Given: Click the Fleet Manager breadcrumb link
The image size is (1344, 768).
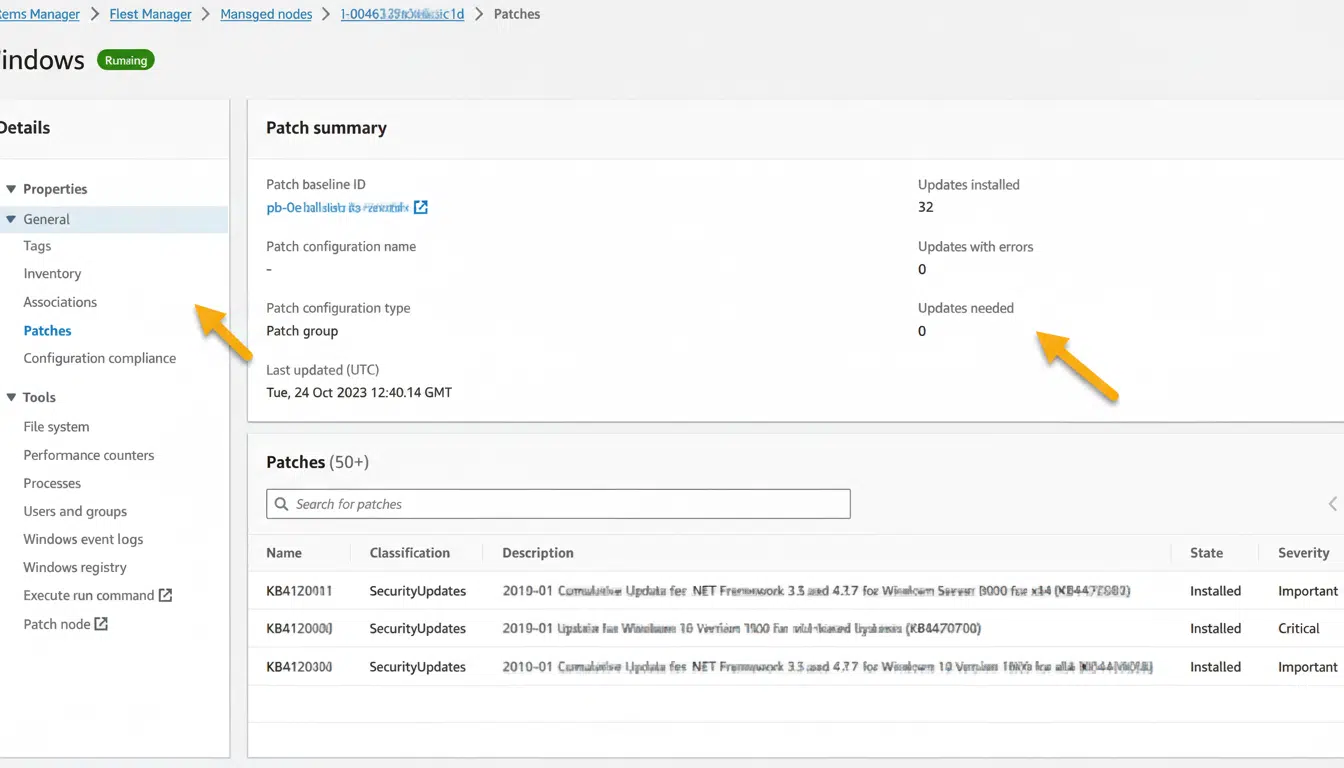Looking at the screenshot, I should coord(150,14).
